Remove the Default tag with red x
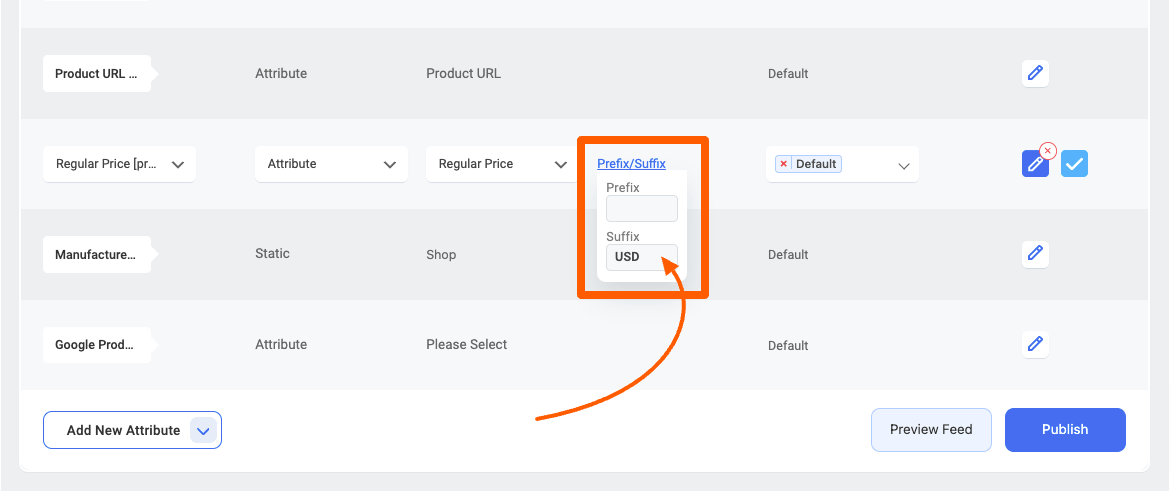 [783, 164]
